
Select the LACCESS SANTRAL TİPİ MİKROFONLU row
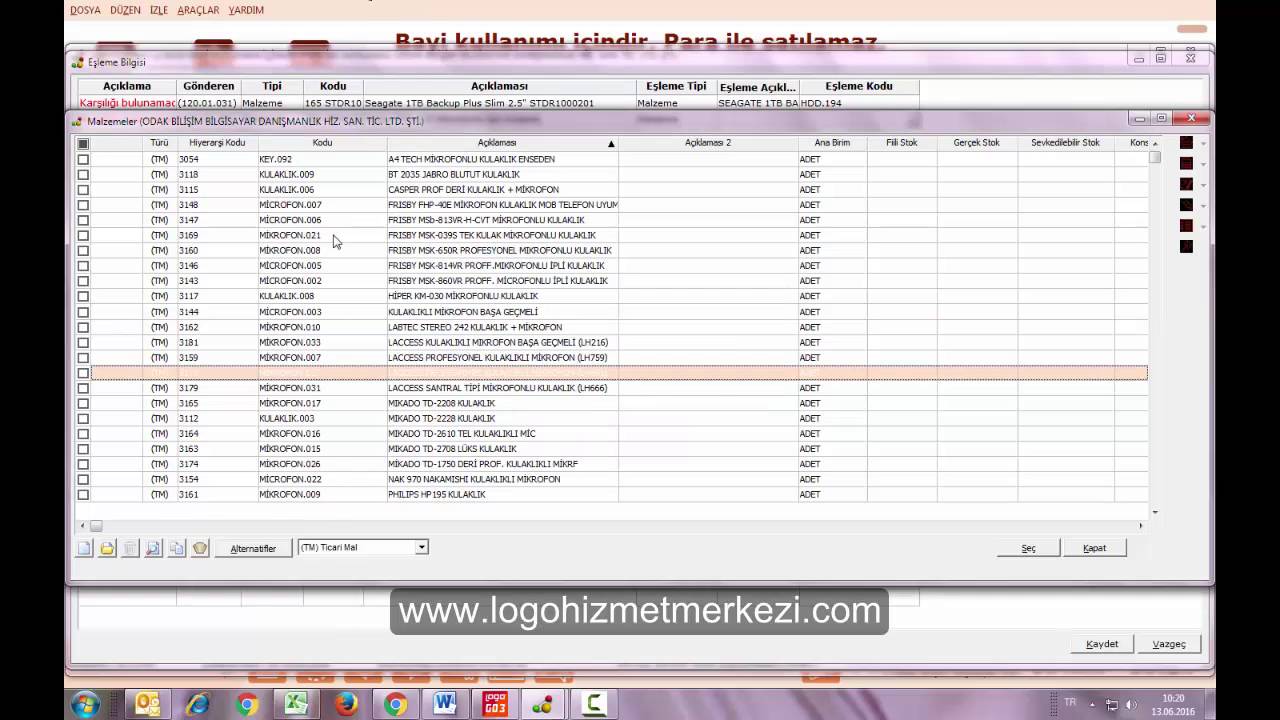619,388
